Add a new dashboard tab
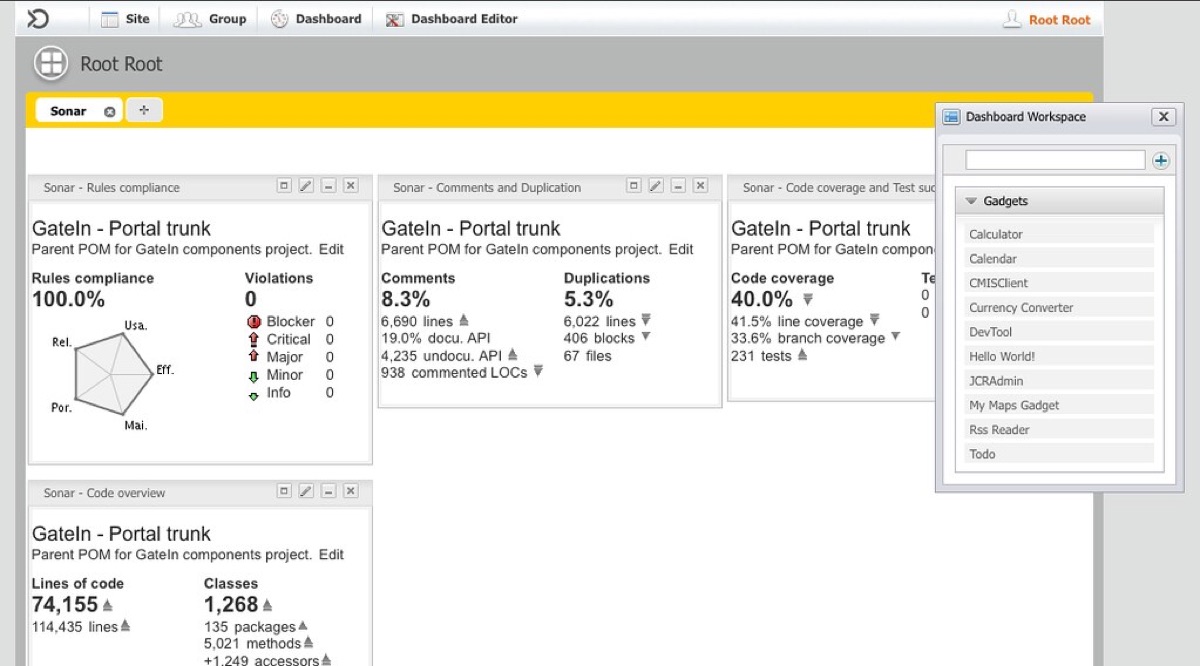The image size is (1200, 666). [144, 110]
